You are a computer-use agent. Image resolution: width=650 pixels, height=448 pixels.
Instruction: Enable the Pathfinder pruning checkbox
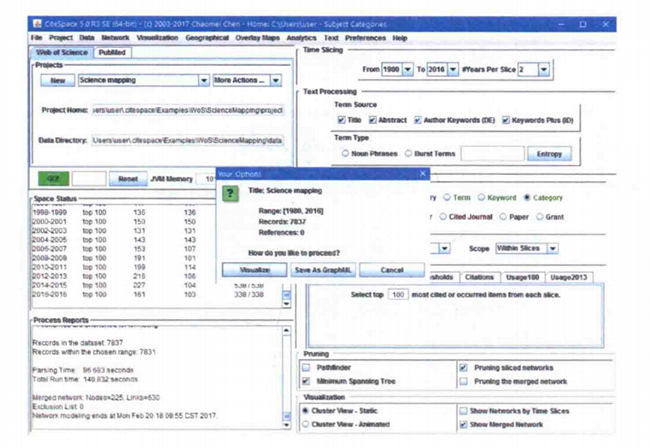[x=307, y=367]
